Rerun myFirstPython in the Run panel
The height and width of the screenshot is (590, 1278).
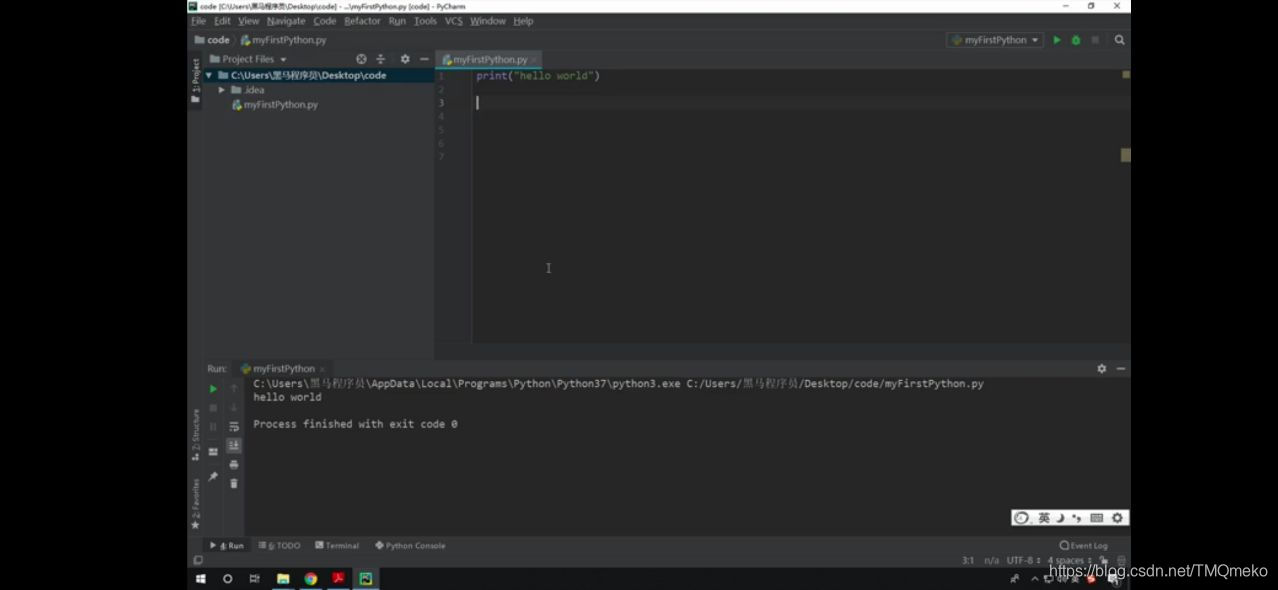(213, 388)
